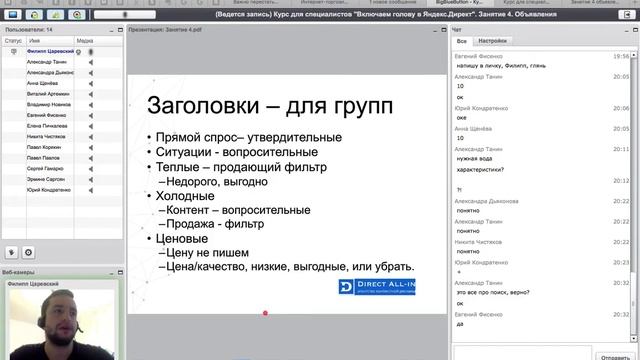Click sub-bullet Недорого, выгодно
640x360 pixels.
217,182
